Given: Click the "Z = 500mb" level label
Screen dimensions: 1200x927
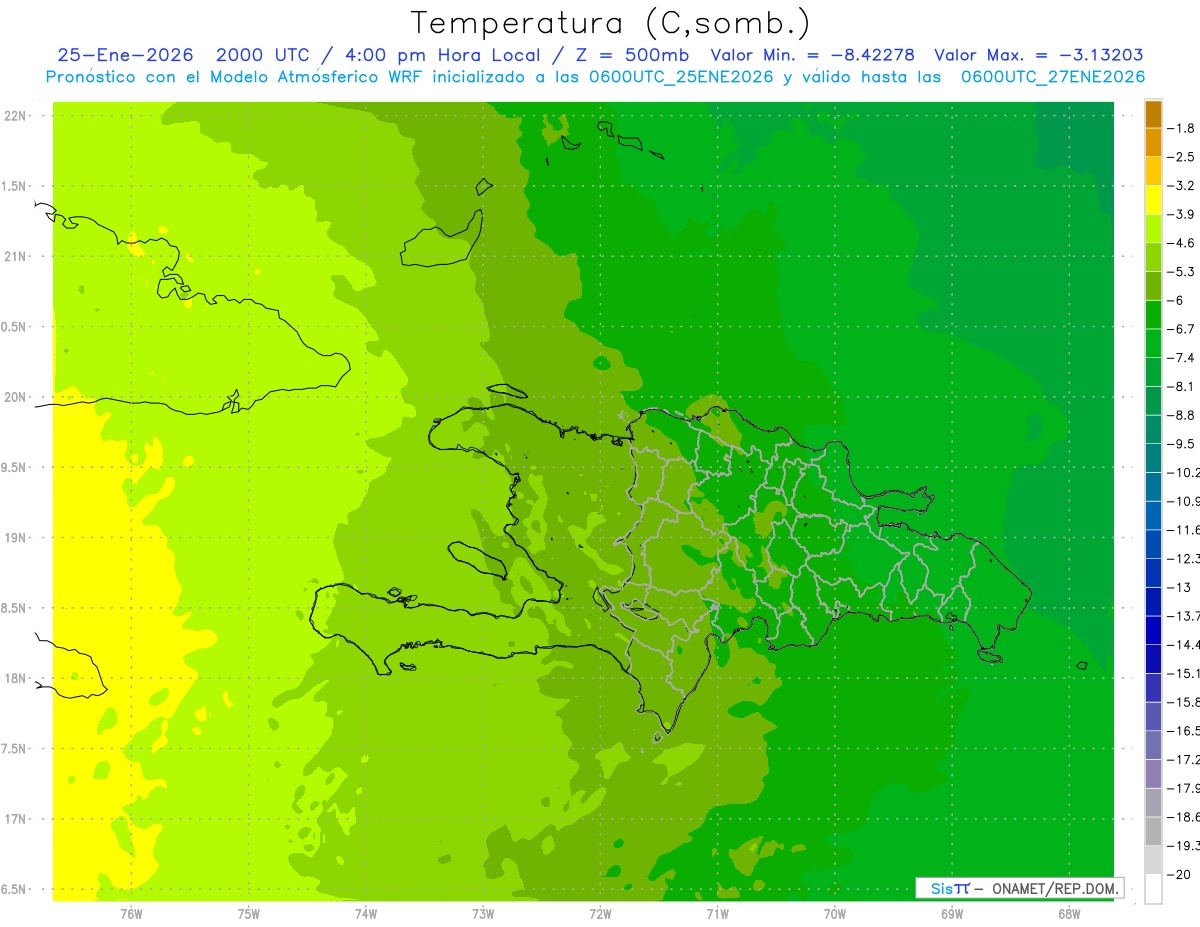Looking at the screenshot, I should pos(632,55).
